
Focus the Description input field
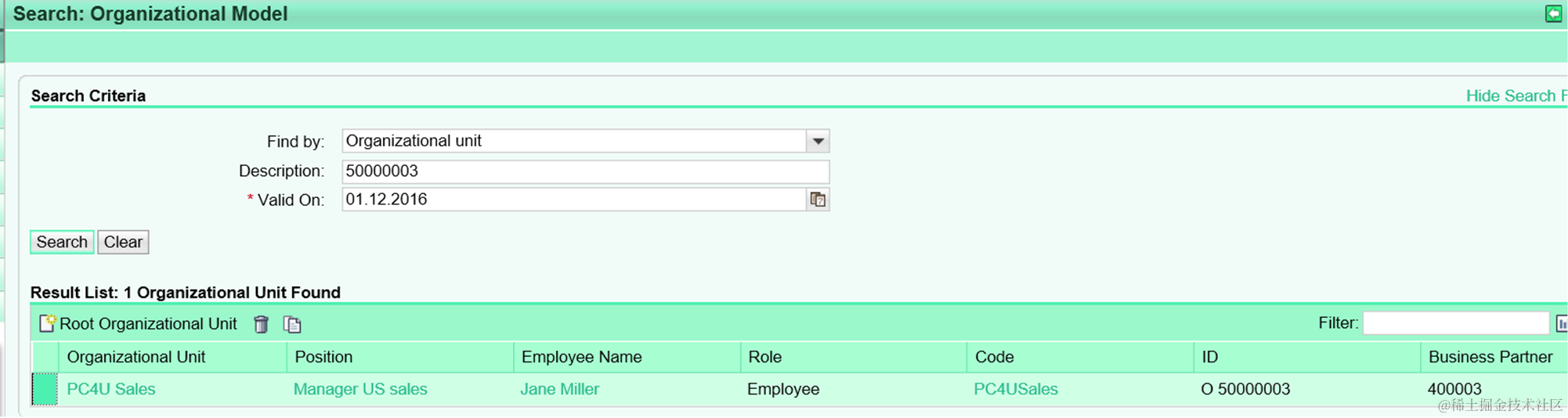click(585, 171)
